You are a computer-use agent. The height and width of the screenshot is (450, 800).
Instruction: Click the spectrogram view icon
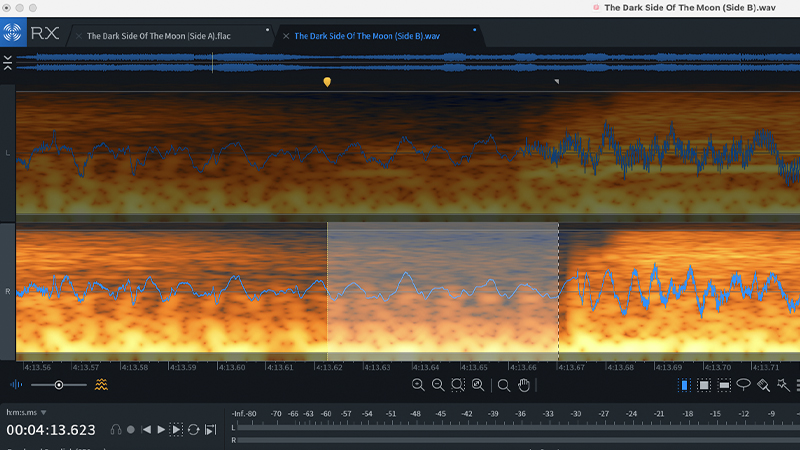[x=101, y=385]
